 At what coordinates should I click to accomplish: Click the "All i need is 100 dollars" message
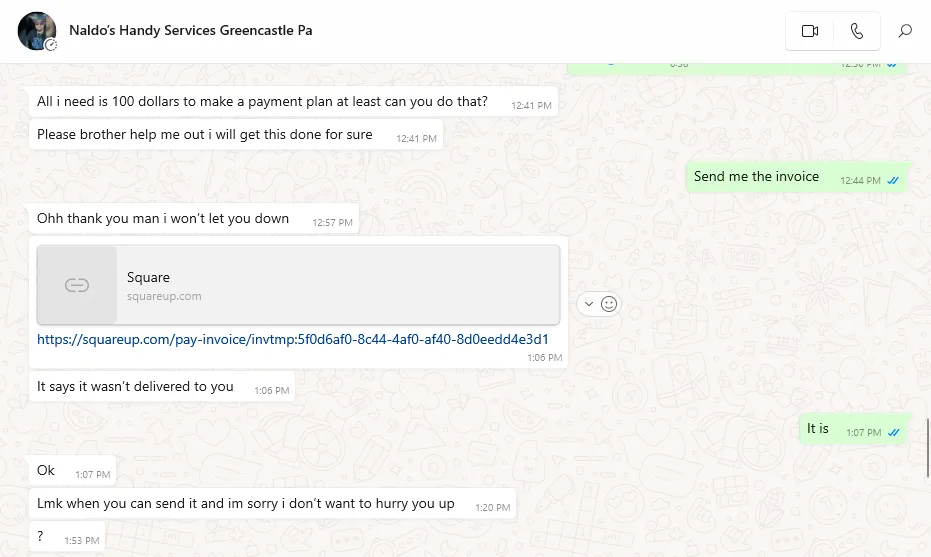click(262, 102)
